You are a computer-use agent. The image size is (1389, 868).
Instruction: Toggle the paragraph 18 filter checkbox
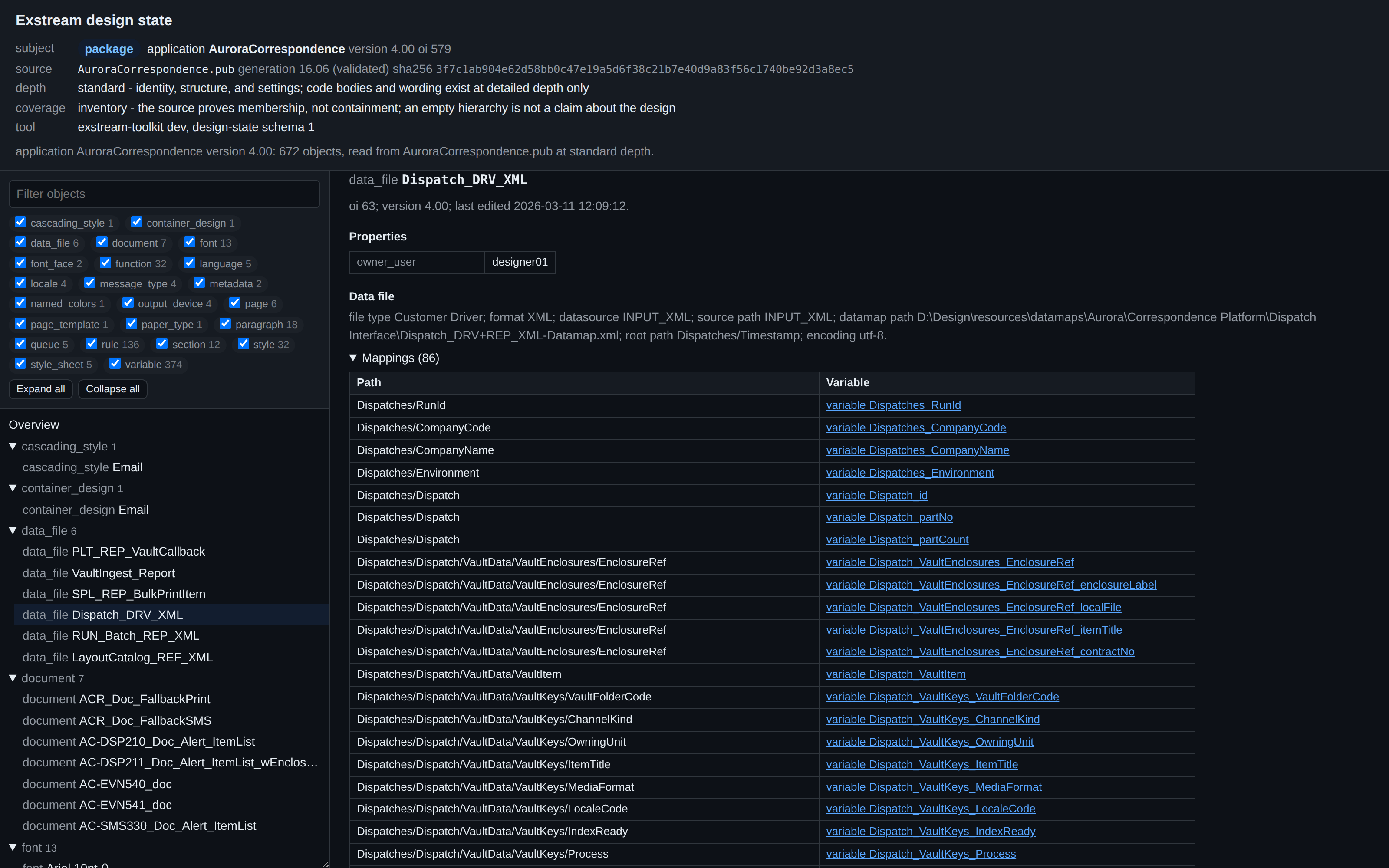(x=225, y=324)
